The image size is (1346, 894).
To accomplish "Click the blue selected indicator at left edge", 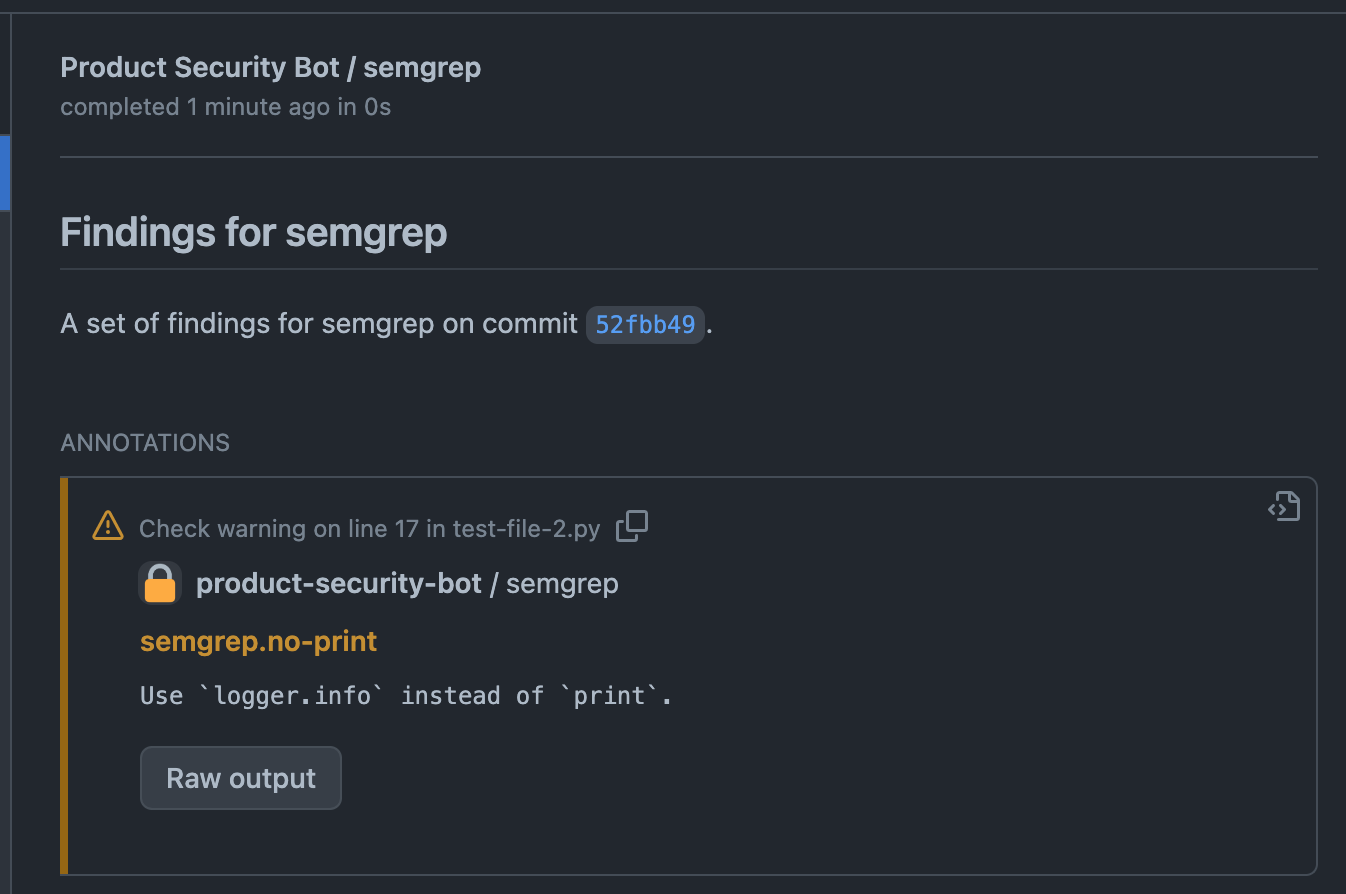I will coord(5,172).
